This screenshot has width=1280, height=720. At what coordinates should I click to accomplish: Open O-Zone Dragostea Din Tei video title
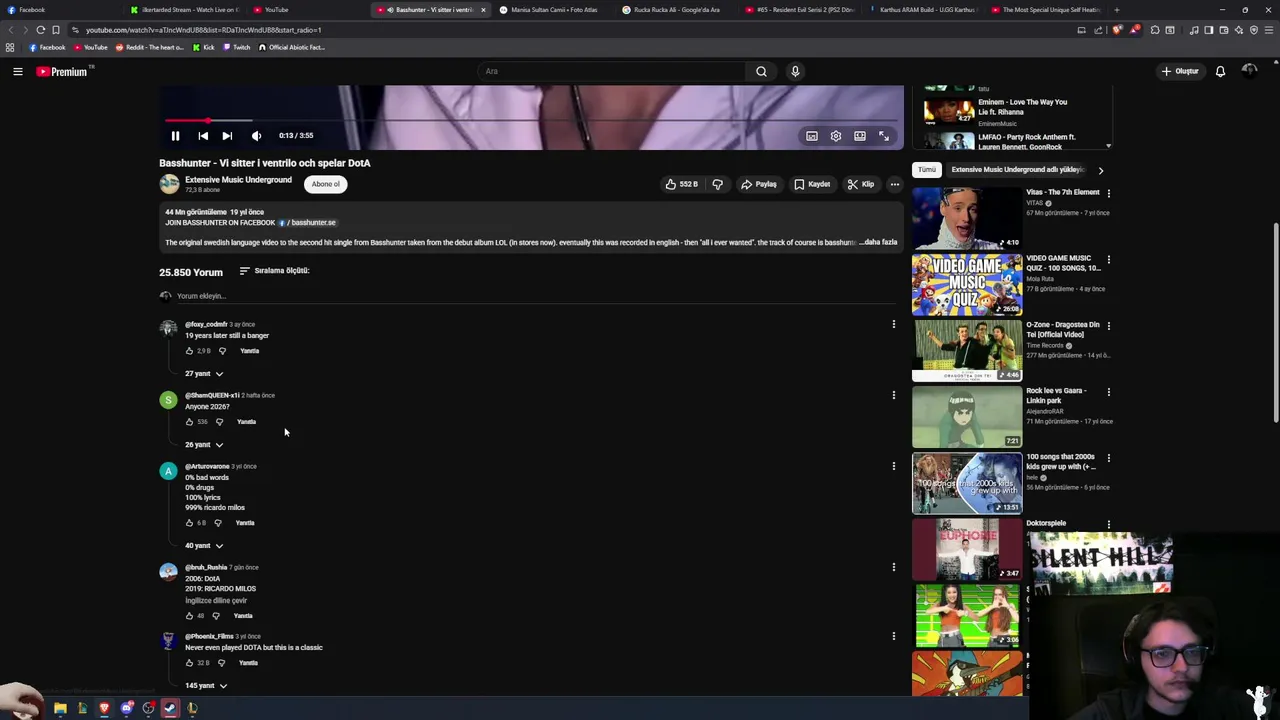pyautogui.click(x=1062, y=329)
